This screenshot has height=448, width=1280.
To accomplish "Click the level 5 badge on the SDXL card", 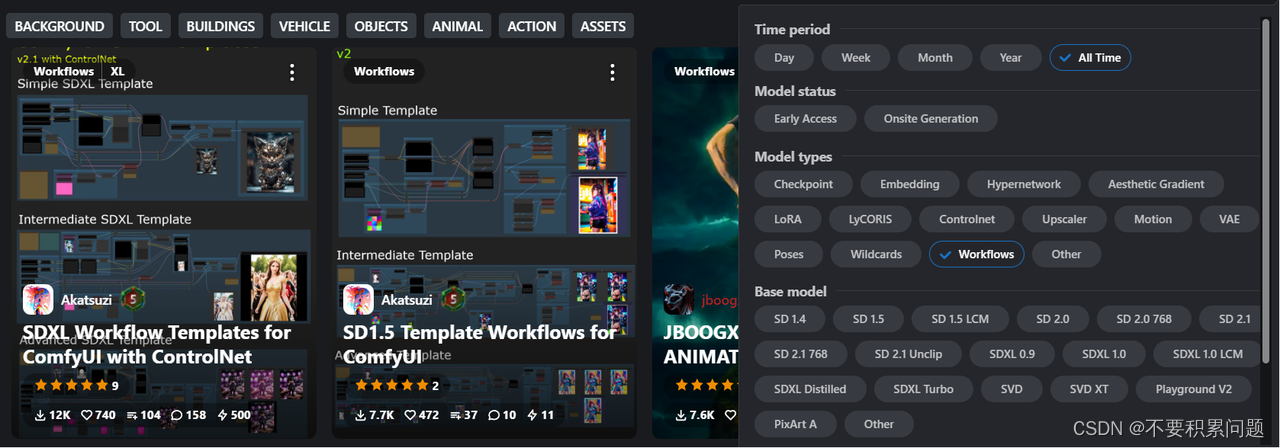I will pyautogui.click(x=133, y=299).
